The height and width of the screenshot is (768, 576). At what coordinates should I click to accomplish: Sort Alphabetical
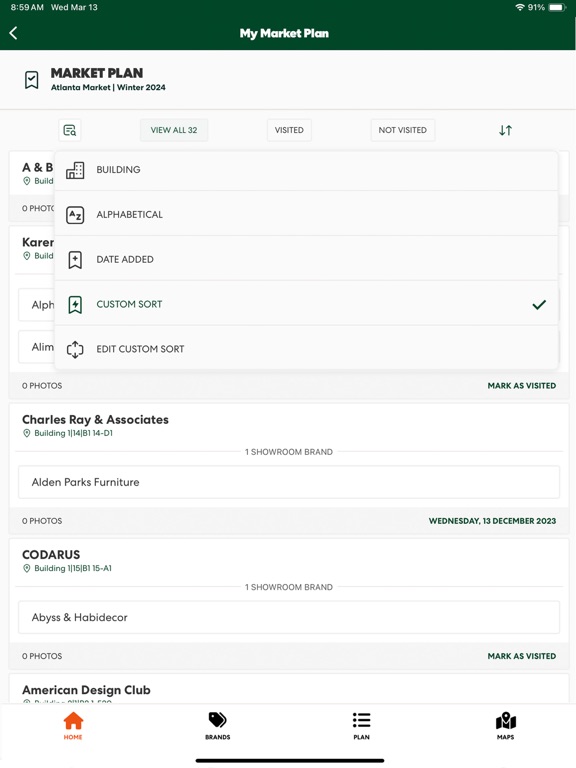(x=306, y=215)
